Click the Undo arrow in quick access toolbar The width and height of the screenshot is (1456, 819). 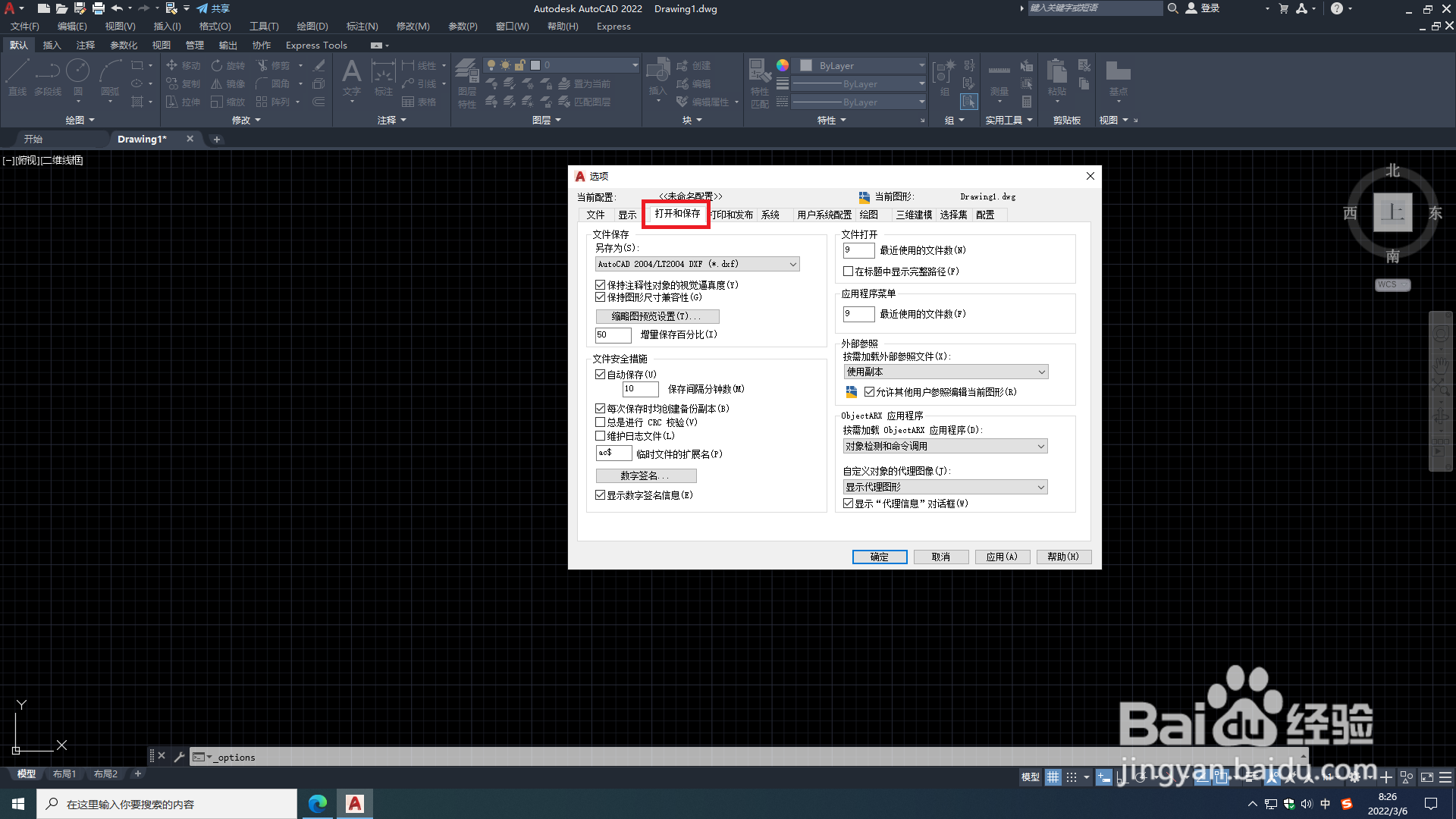(117, 8)
